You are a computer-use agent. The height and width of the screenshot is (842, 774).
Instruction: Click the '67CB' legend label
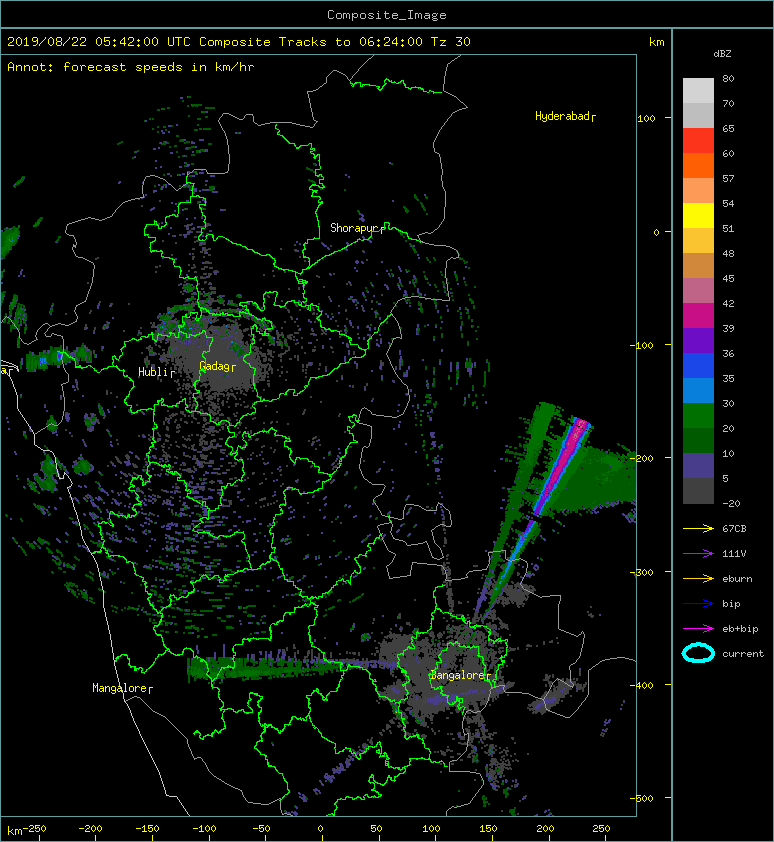tap(734, 528)
